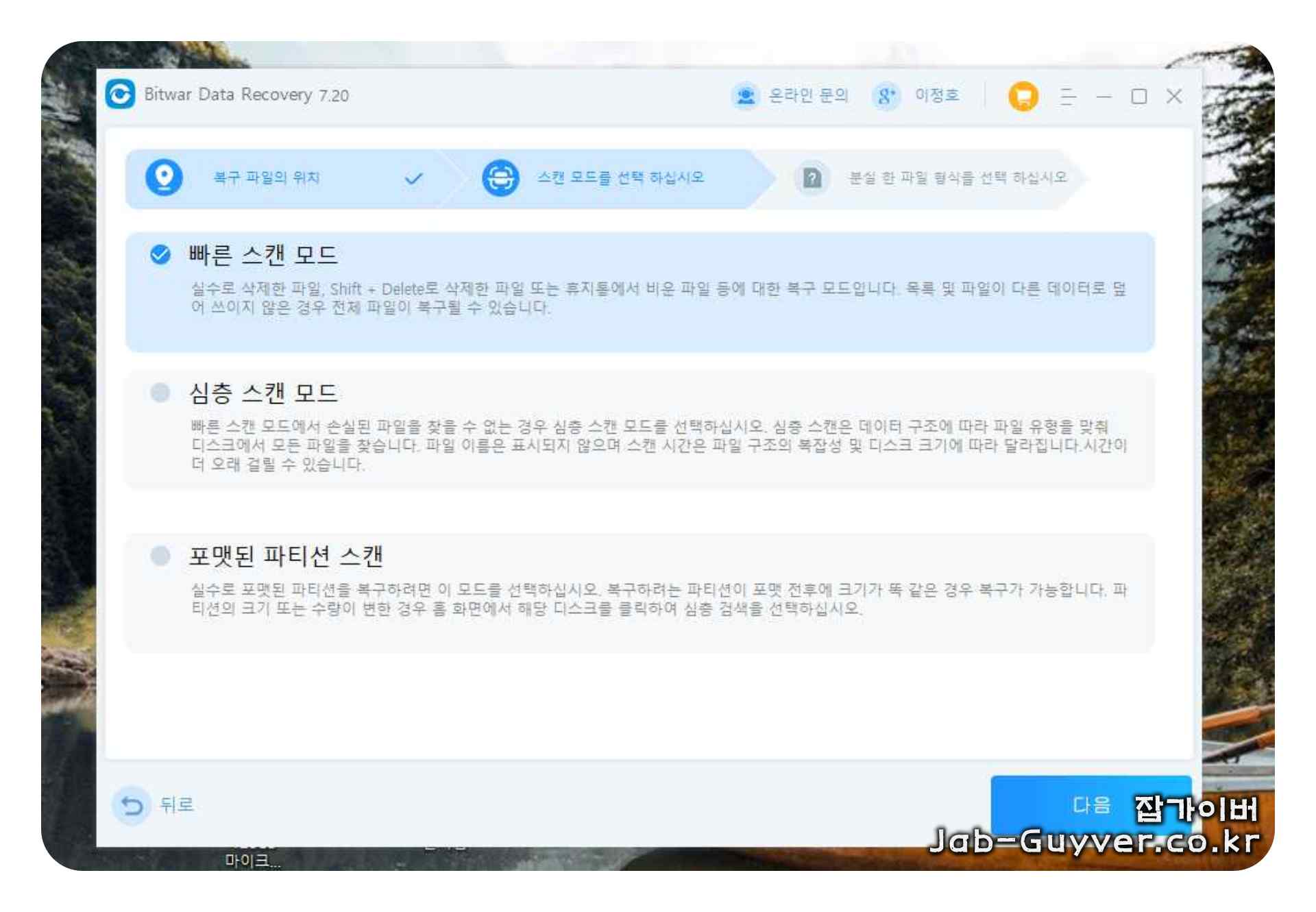Open the hamburger menu icon

[x=1068, y=96]
